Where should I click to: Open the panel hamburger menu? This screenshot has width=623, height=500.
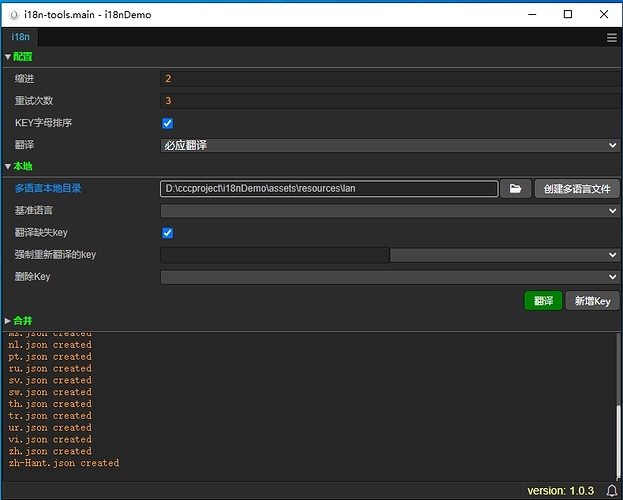click(611, 38)
